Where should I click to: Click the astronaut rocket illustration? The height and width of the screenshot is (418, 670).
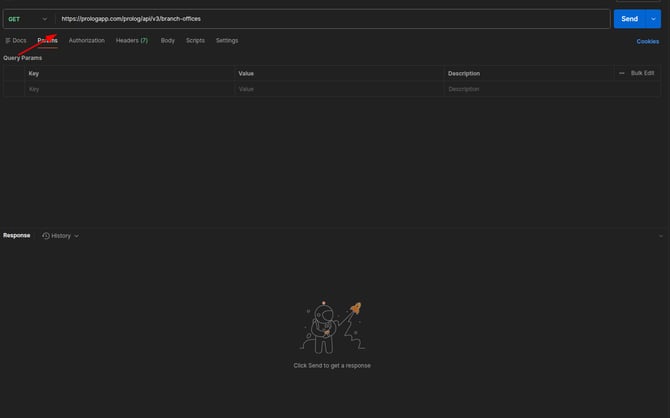(331, 327)
